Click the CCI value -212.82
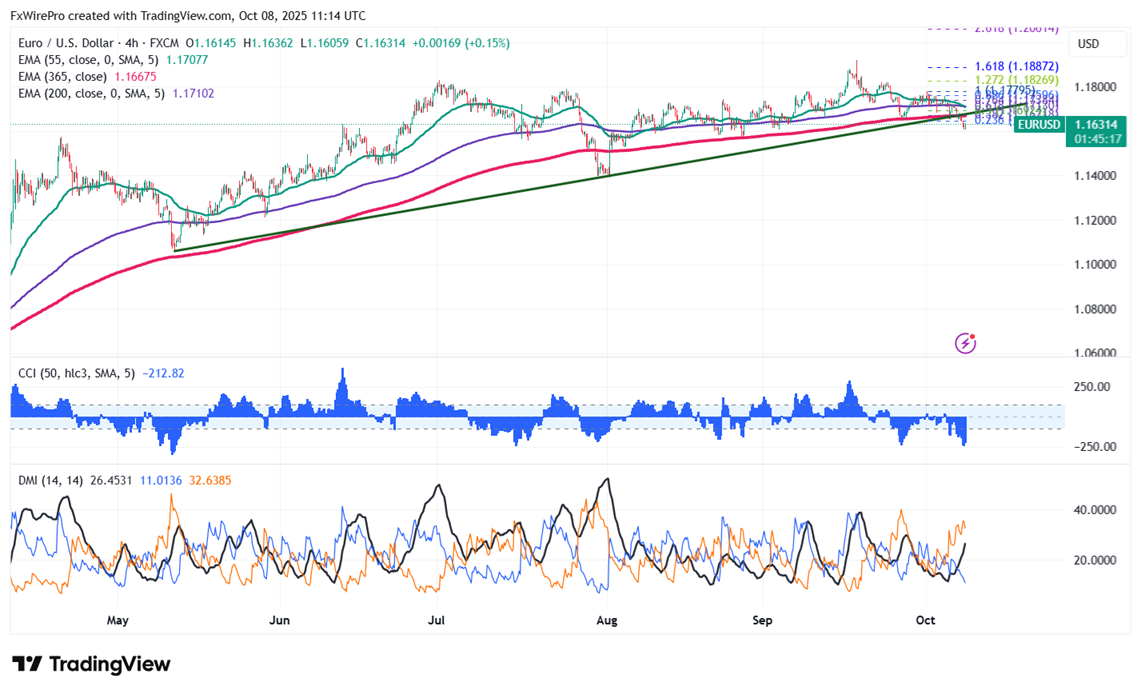 tap(163, 373)
